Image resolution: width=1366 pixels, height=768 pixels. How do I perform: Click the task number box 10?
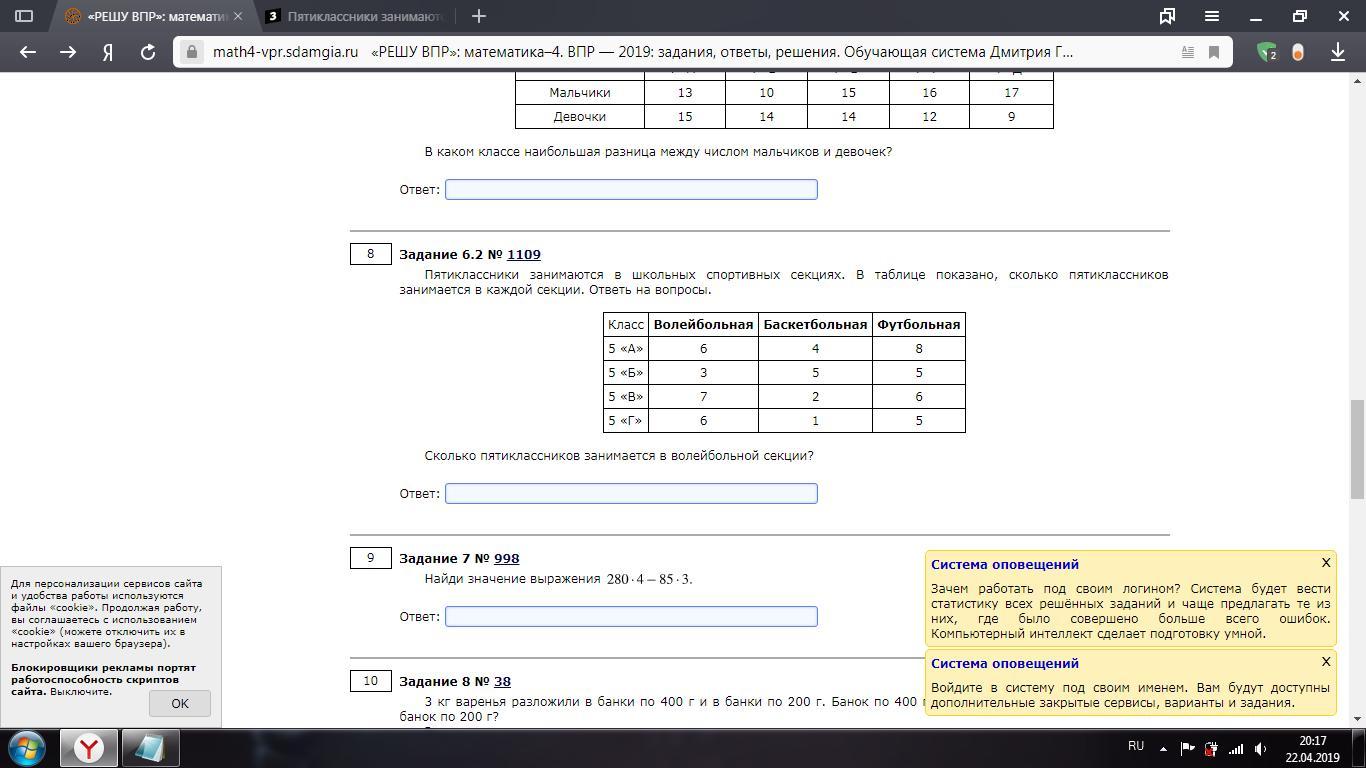click(x=370, y=681)
